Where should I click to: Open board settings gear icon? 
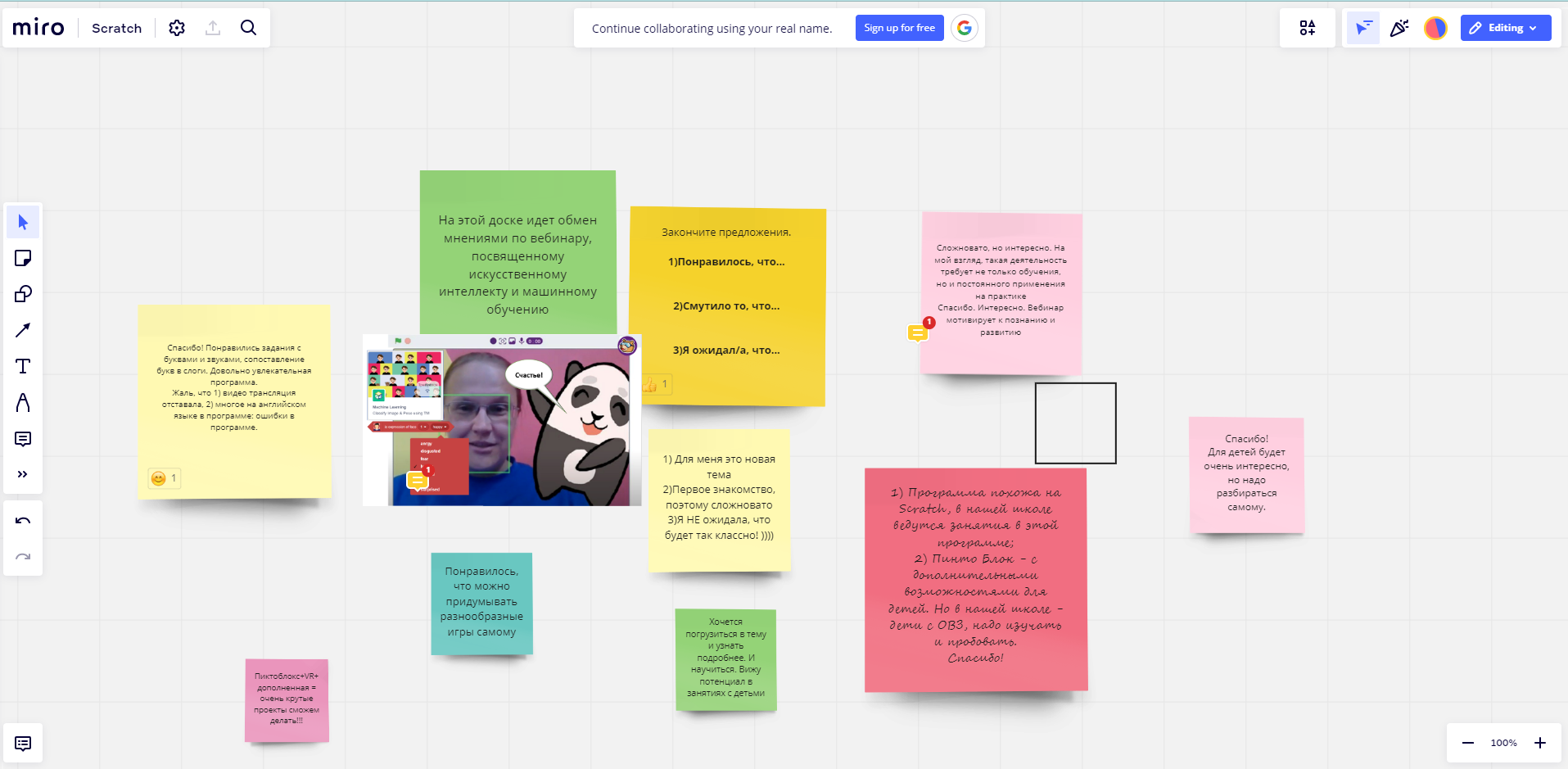pyautogui.click(x=177, y=28)
